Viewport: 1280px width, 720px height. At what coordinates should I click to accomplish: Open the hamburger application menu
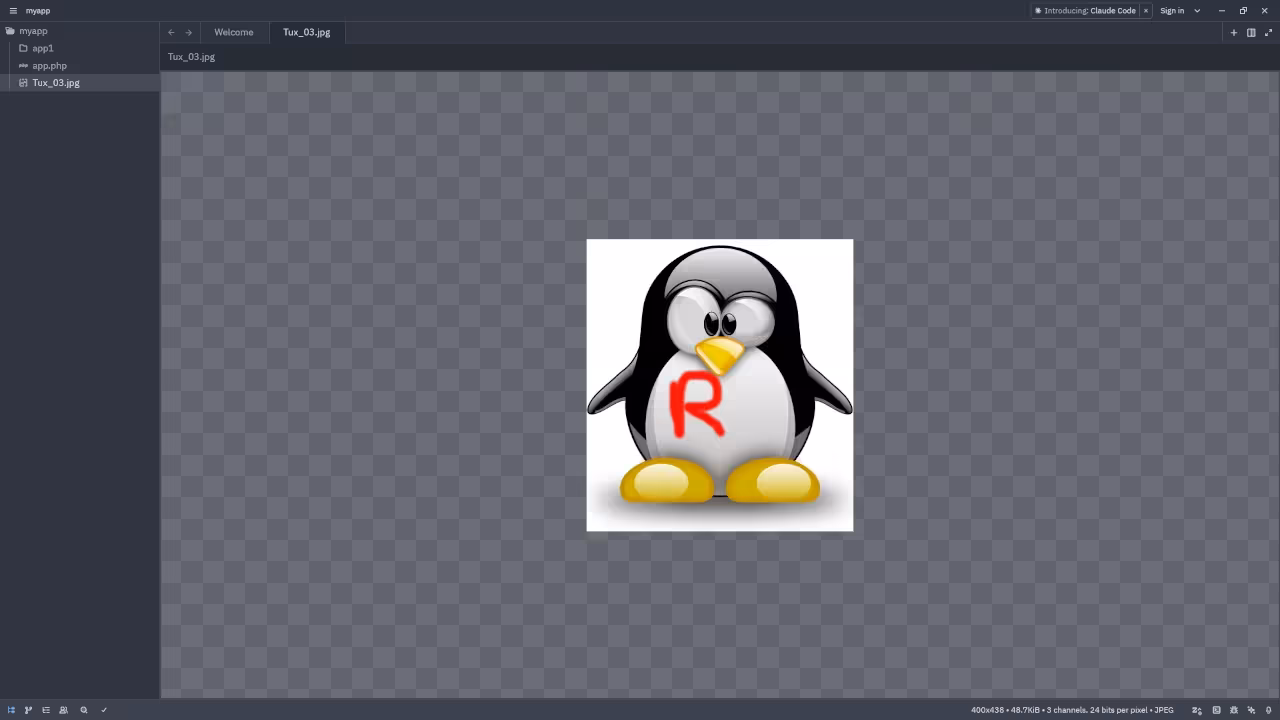13,11
